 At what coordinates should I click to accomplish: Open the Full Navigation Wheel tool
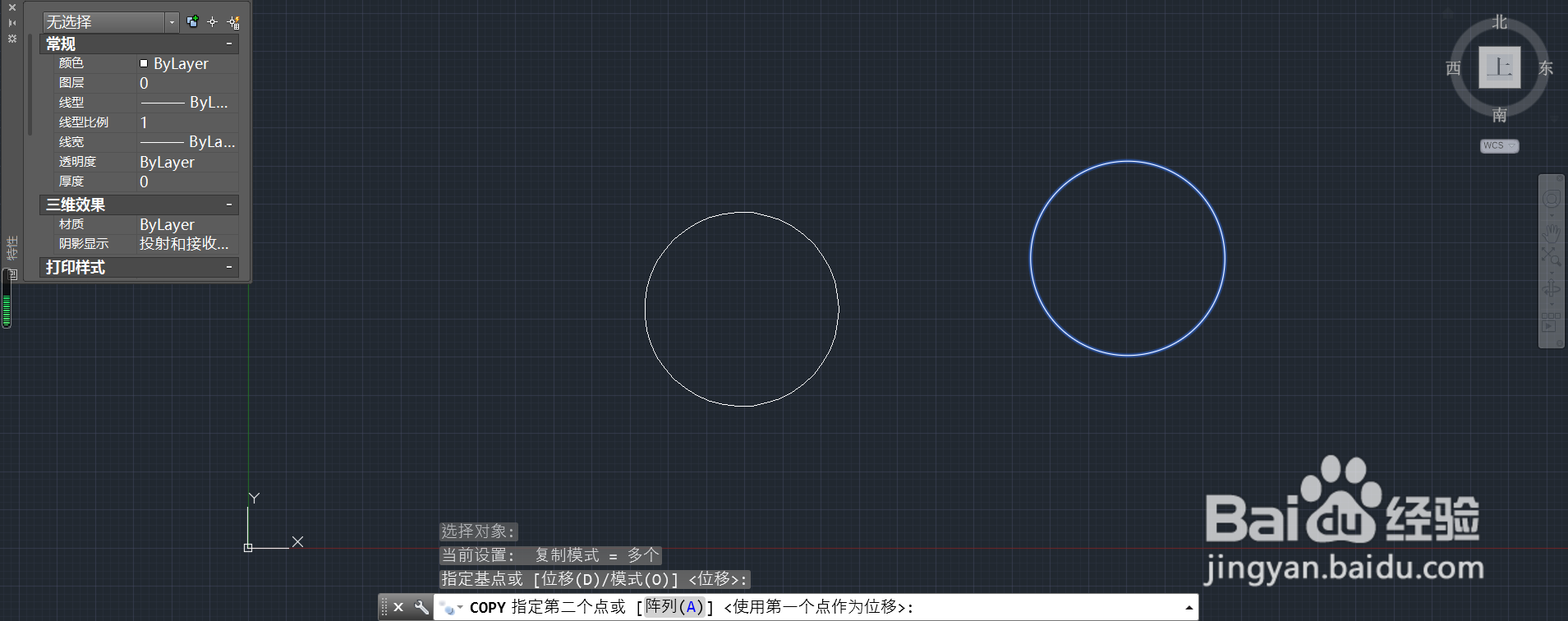click(1551, 198)
